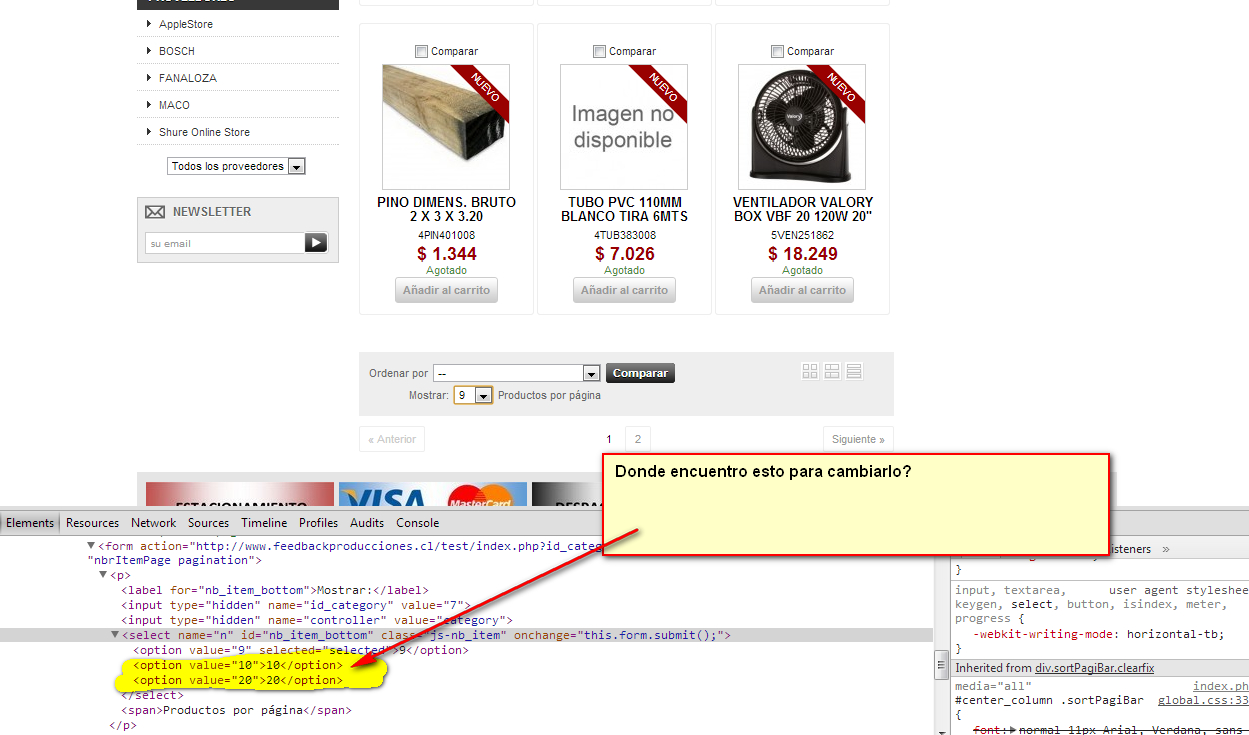Open TUBO PVC 110MM product title
Screen dimensions: 1249x735
(624, 209)
